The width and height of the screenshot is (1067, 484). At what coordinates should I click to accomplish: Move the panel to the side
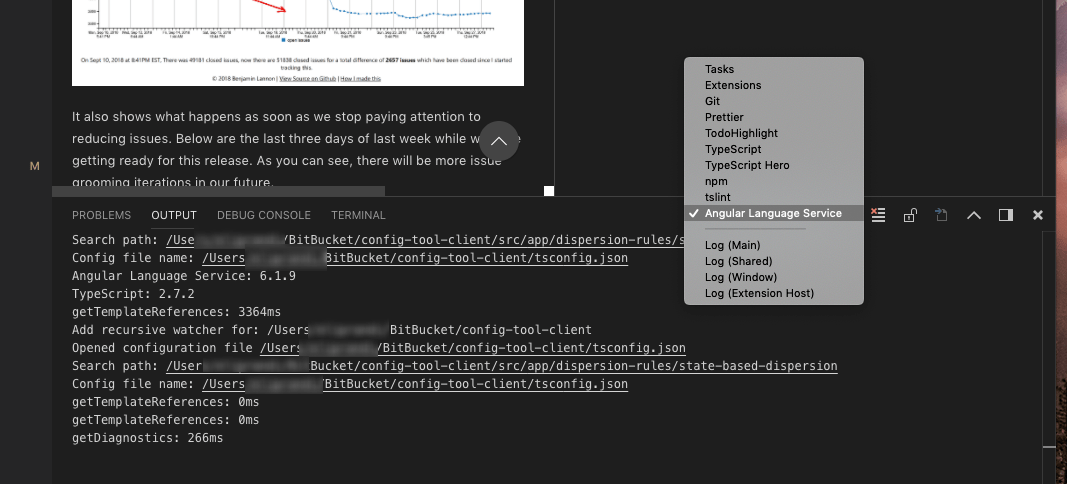tap(1006, 215)
